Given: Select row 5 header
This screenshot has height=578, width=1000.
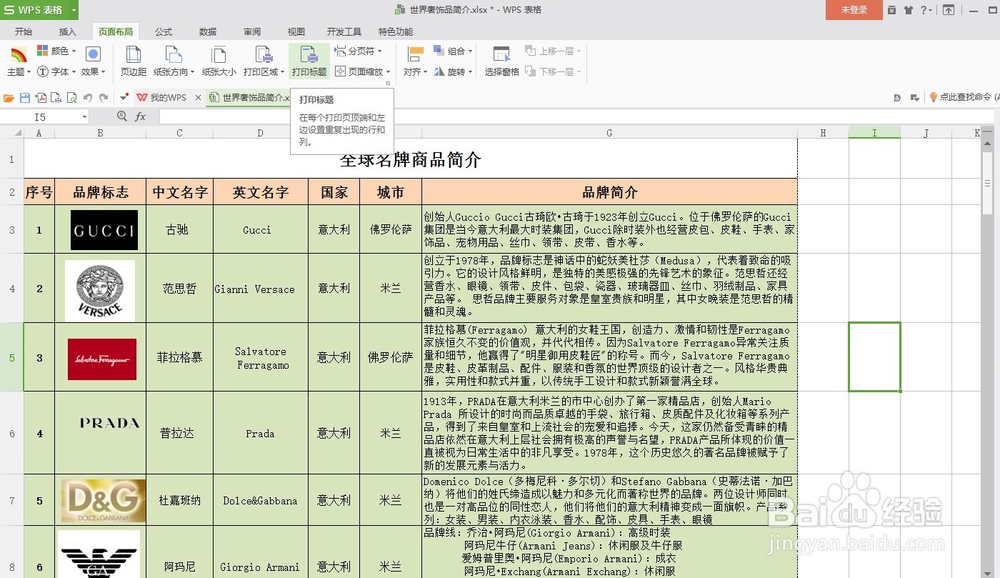Looking at the screenshot, I should (11, 357).
